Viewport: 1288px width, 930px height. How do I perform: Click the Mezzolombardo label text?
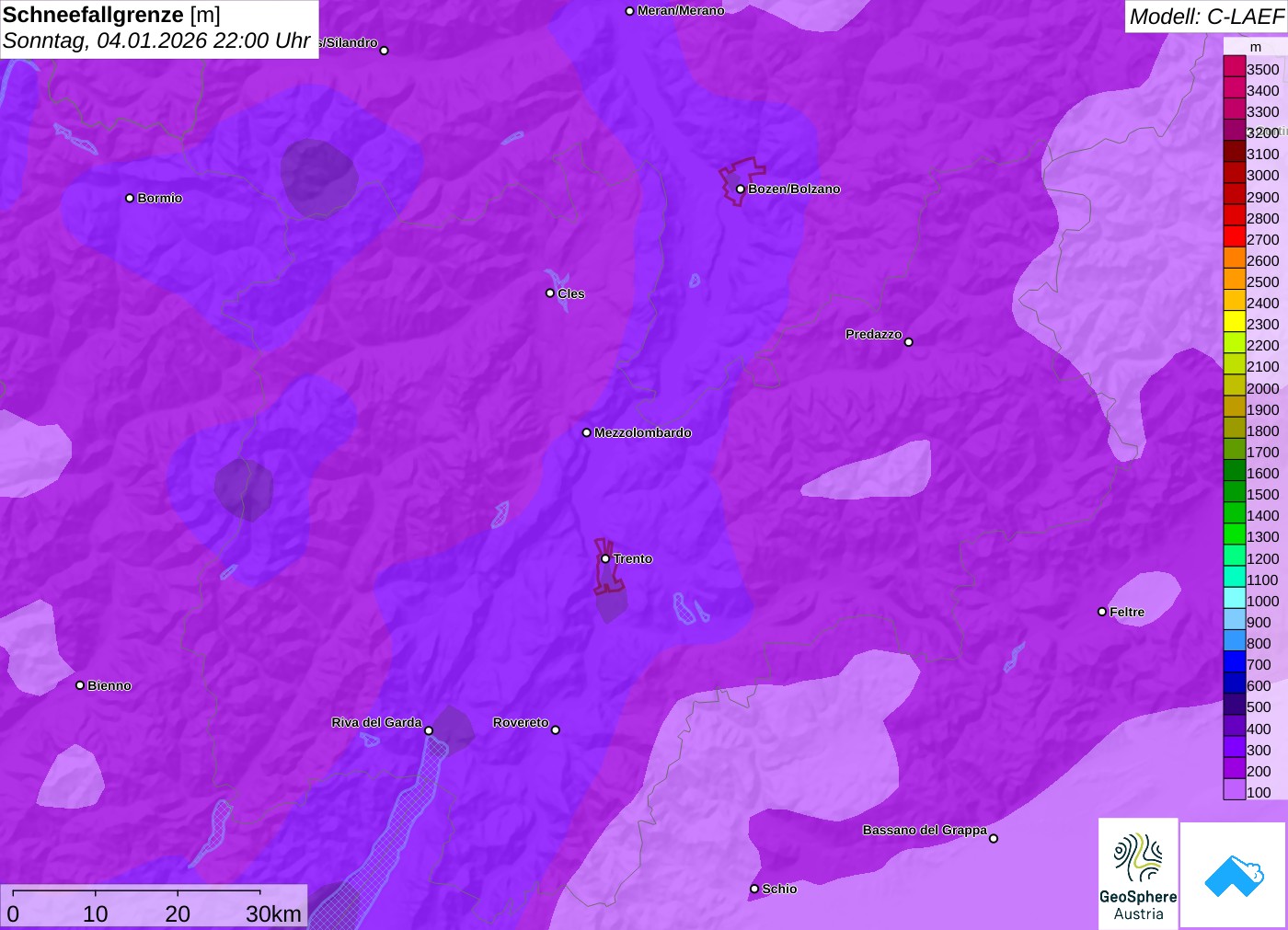[643, 432]
